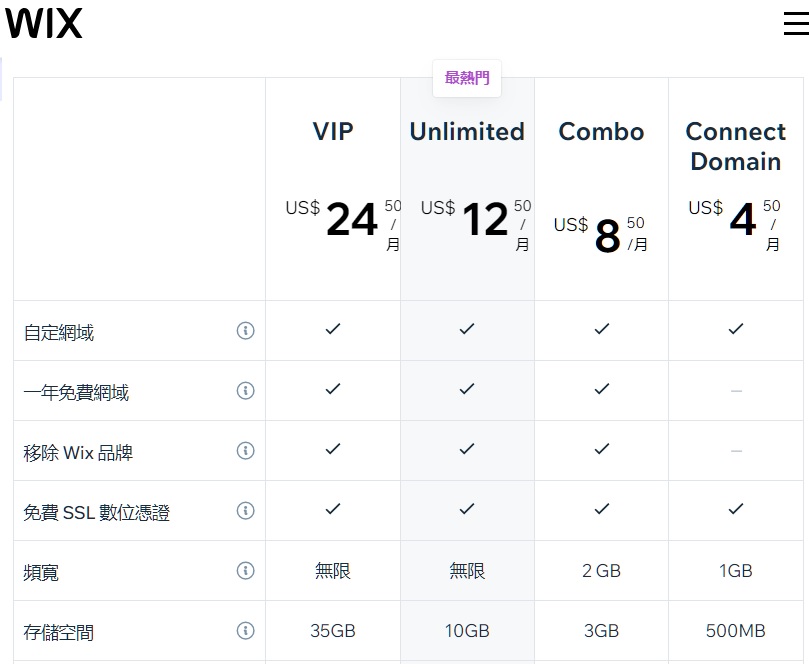Viewport: 809px width, 667px height.
Task: Show info for 一年免費網域 feature
Action: pos(246,391)
